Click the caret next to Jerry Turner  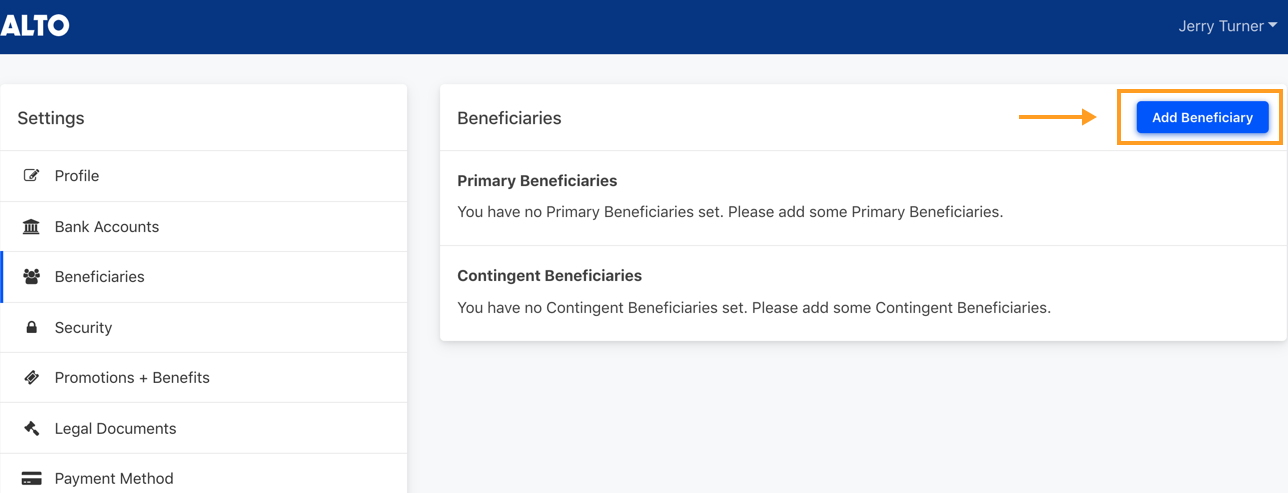tap(1273, 26)
